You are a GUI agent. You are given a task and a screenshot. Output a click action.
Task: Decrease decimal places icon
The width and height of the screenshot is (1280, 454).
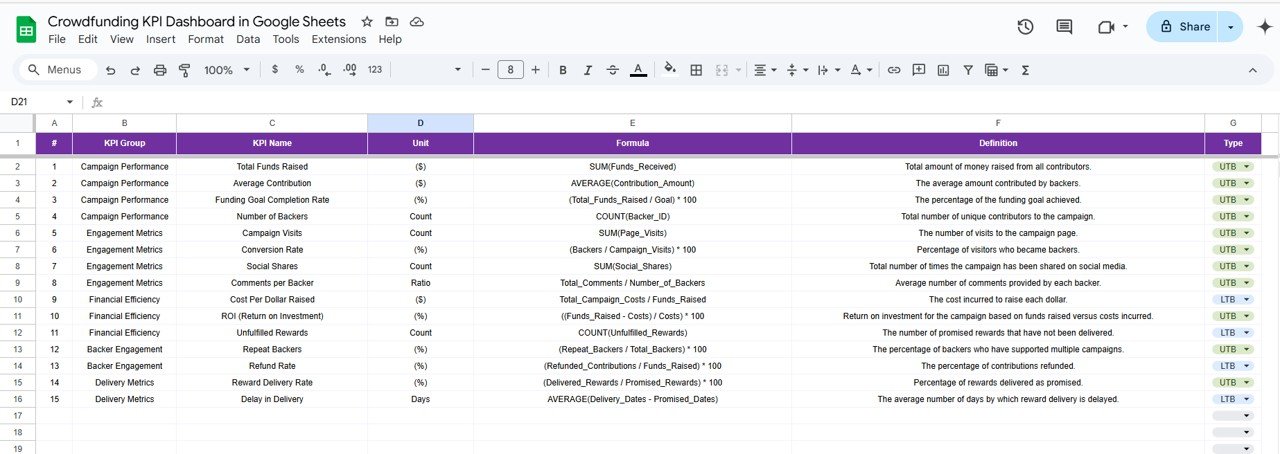(324, 70)
